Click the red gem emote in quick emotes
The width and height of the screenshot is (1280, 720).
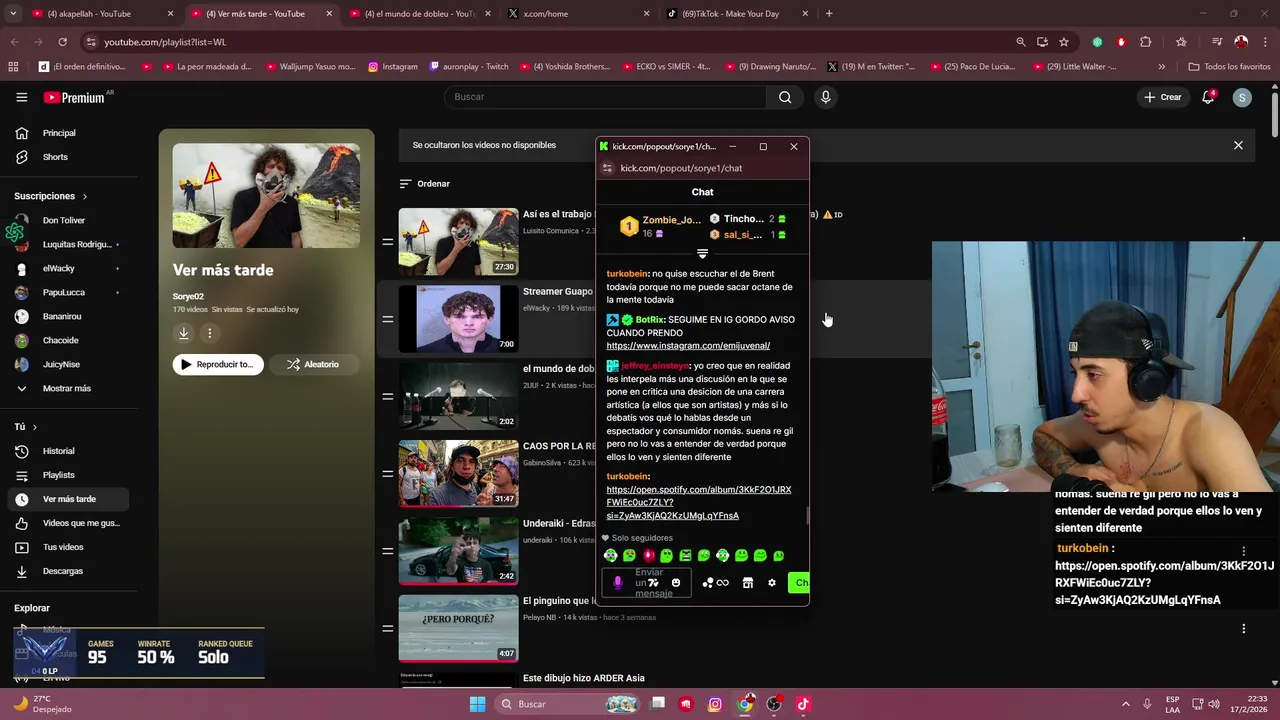tap(648, 555)
